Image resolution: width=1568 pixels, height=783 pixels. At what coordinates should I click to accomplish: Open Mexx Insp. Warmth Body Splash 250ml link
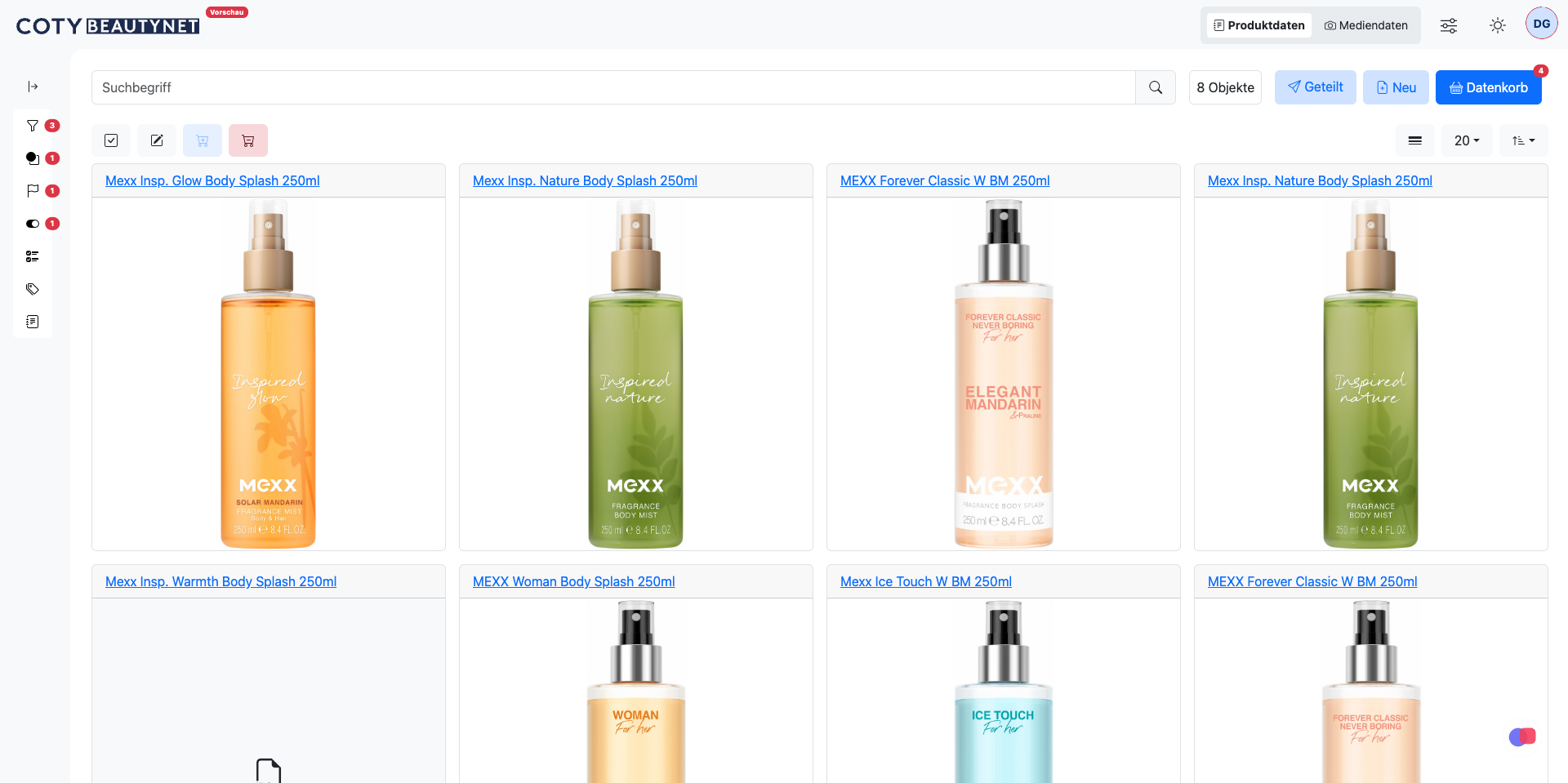pos(220,581)
